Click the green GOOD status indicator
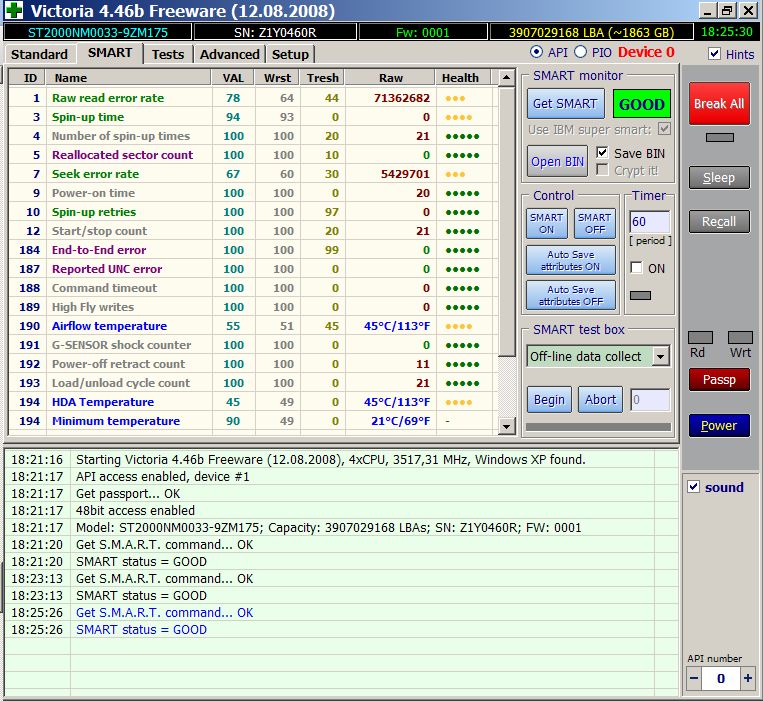Screen dimensions: 763x701 [x=641, y=104]
